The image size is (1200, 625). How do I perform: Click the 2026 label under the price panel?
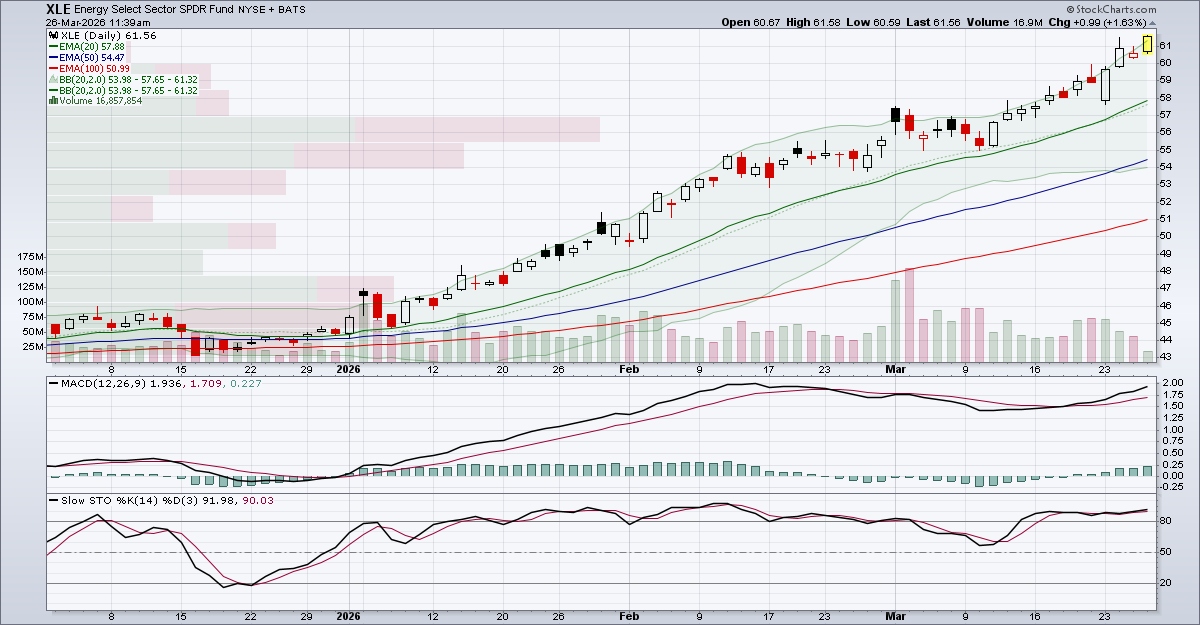coord(348,369)
